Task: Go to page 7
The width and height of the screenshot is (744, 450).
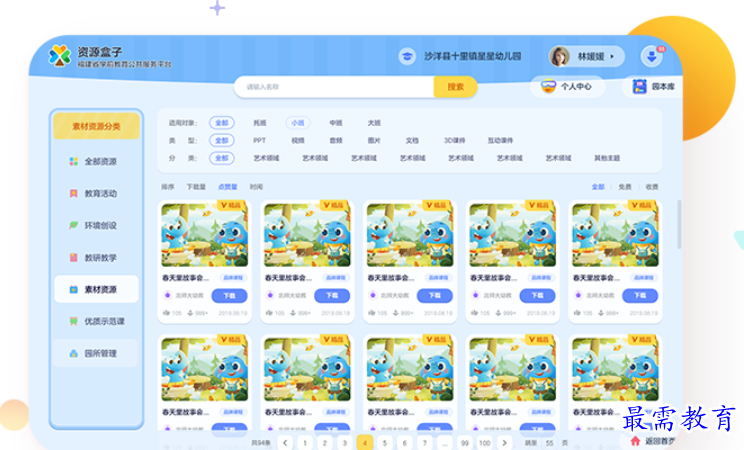Action: (424, 442)
